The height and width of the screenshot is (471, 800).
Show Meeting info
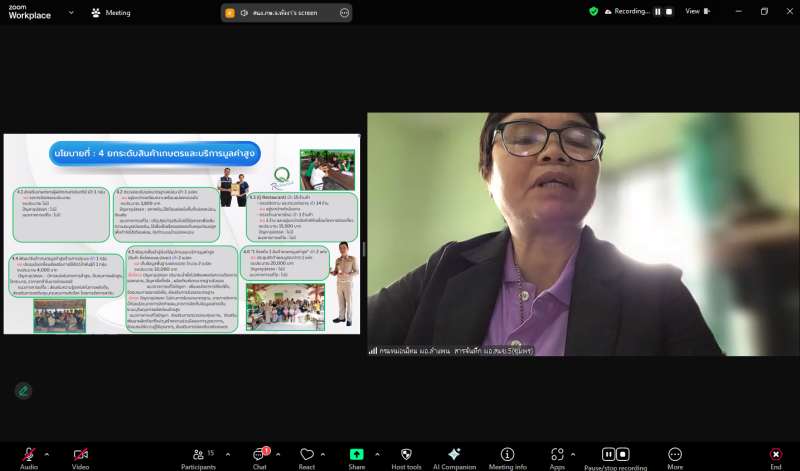(x=507, y=454)
